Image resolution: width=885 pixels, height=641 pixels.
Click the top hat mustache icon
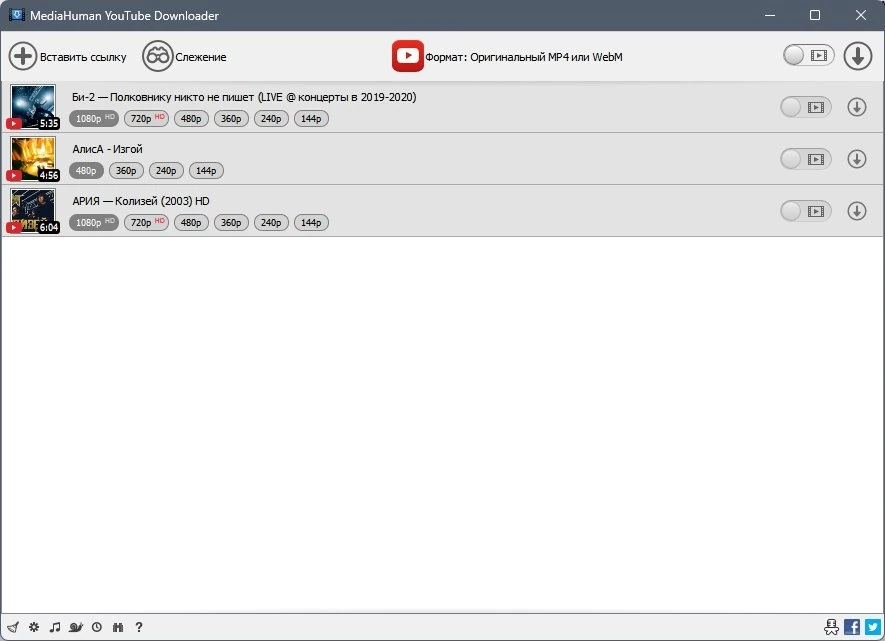[x=831, y=627]
